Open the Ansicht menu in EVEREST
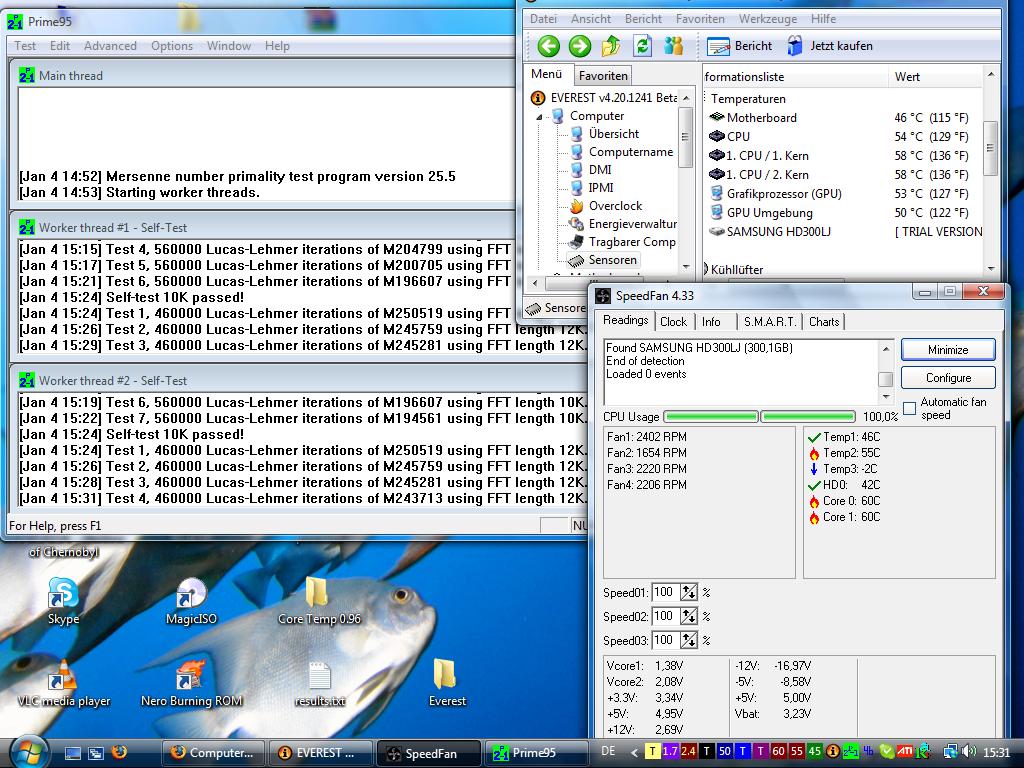This screenshot has width=1024, height=768. pyautogui.click(x=591, y=19)
